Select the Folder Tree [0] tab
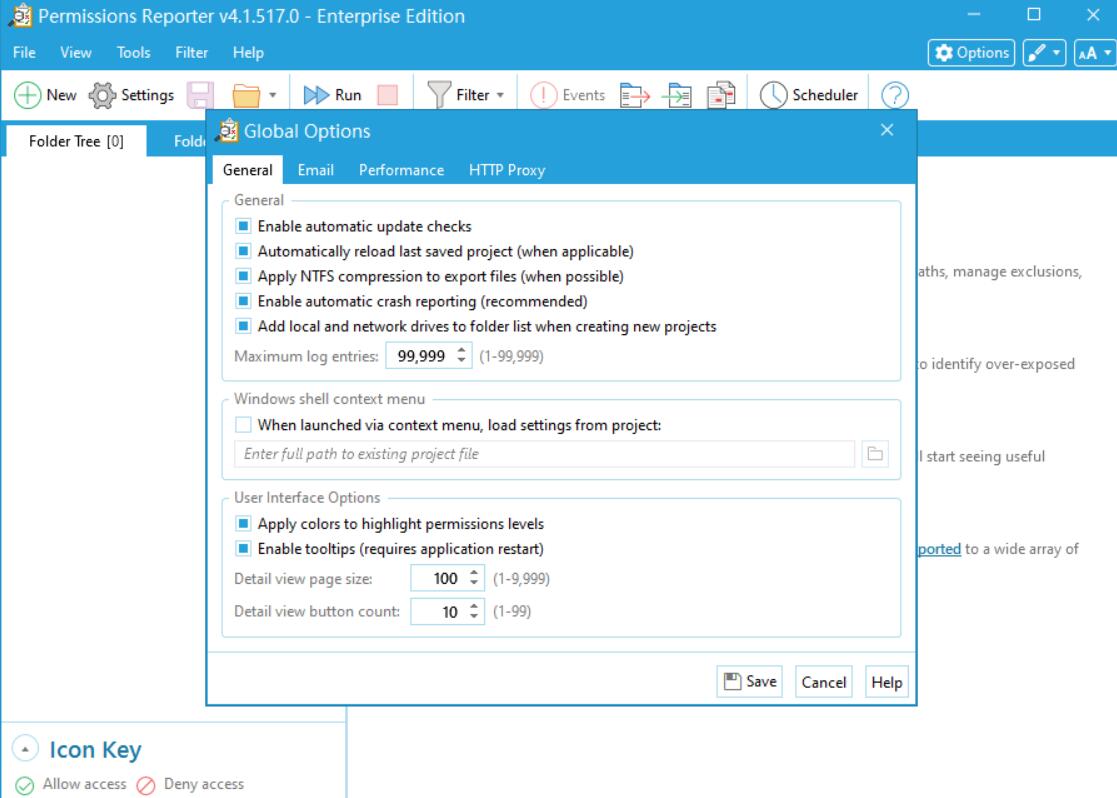1117x798 pixels. click(76, 141)
